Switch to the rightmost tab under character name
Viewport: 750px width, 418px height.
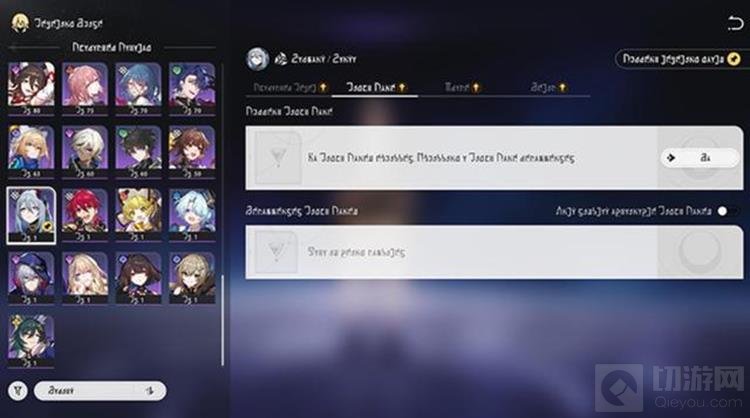tap(548, 88)
